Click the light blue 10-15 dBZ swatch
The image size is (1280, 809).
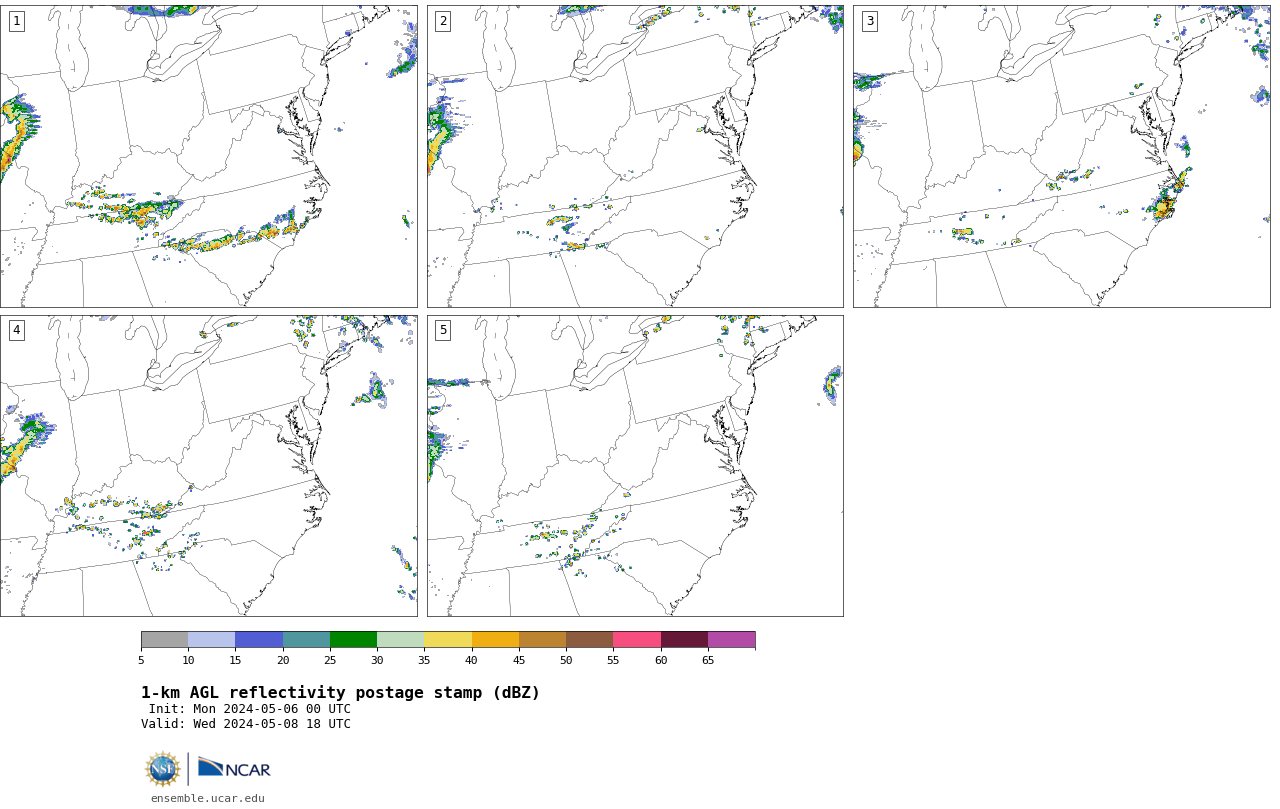212,640
